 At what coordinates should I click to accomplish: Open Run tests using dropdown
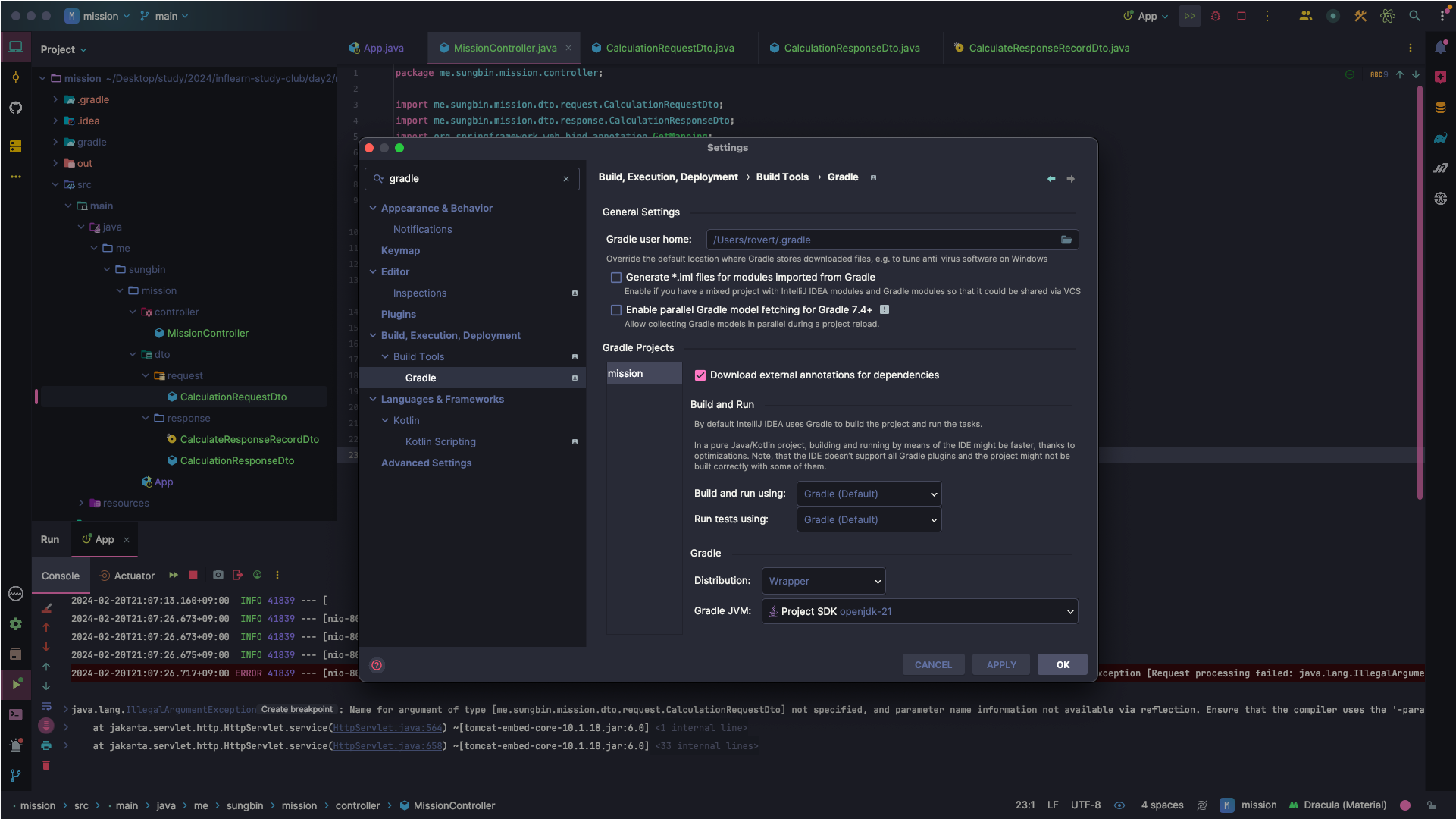point(869,519)
